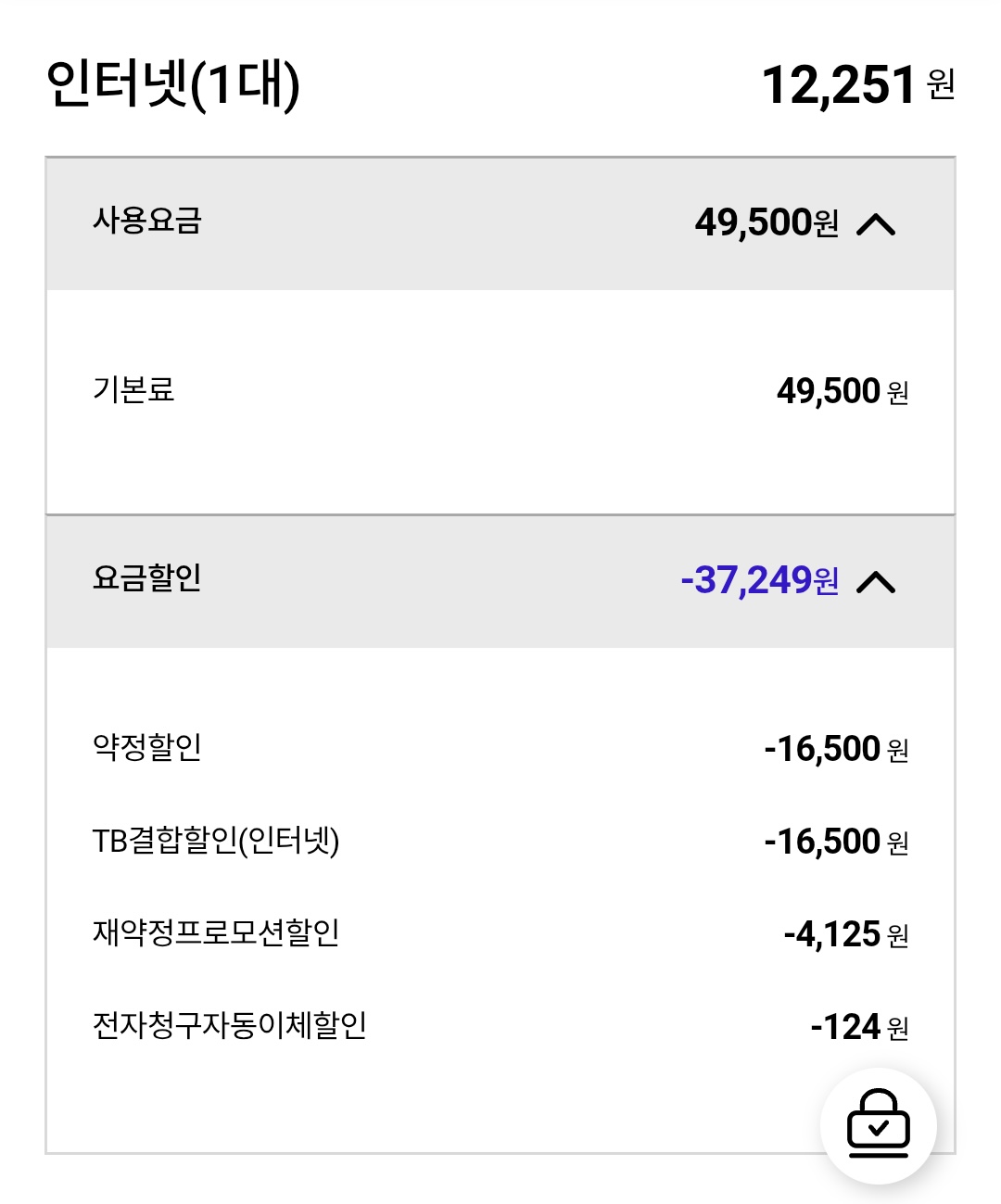Click the 기본료 amount 49,500원
Image resolution: width=1001 pixels, height=1204 pixels.
coord(842,391)
